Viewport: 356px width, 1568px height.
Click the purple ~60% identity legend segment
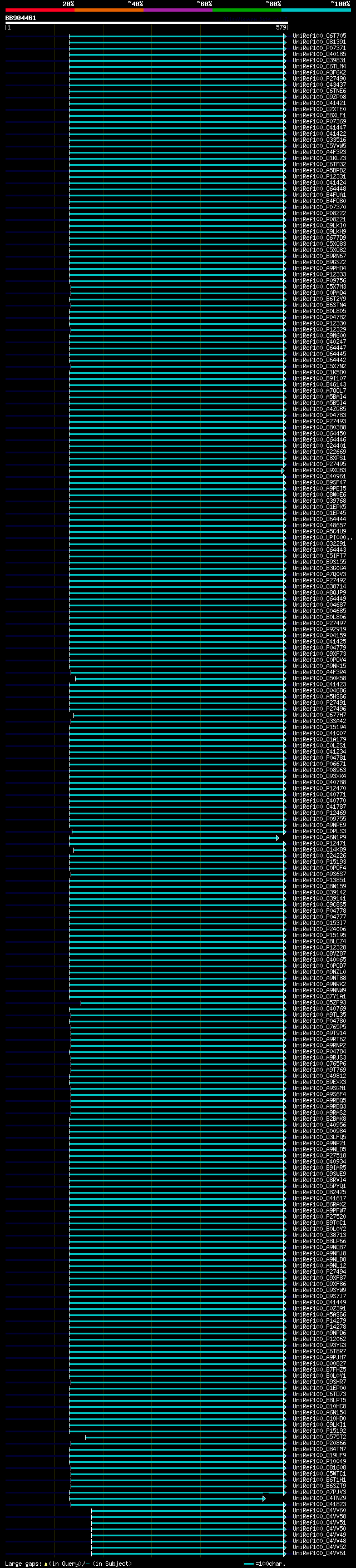(x=177, y=10)
